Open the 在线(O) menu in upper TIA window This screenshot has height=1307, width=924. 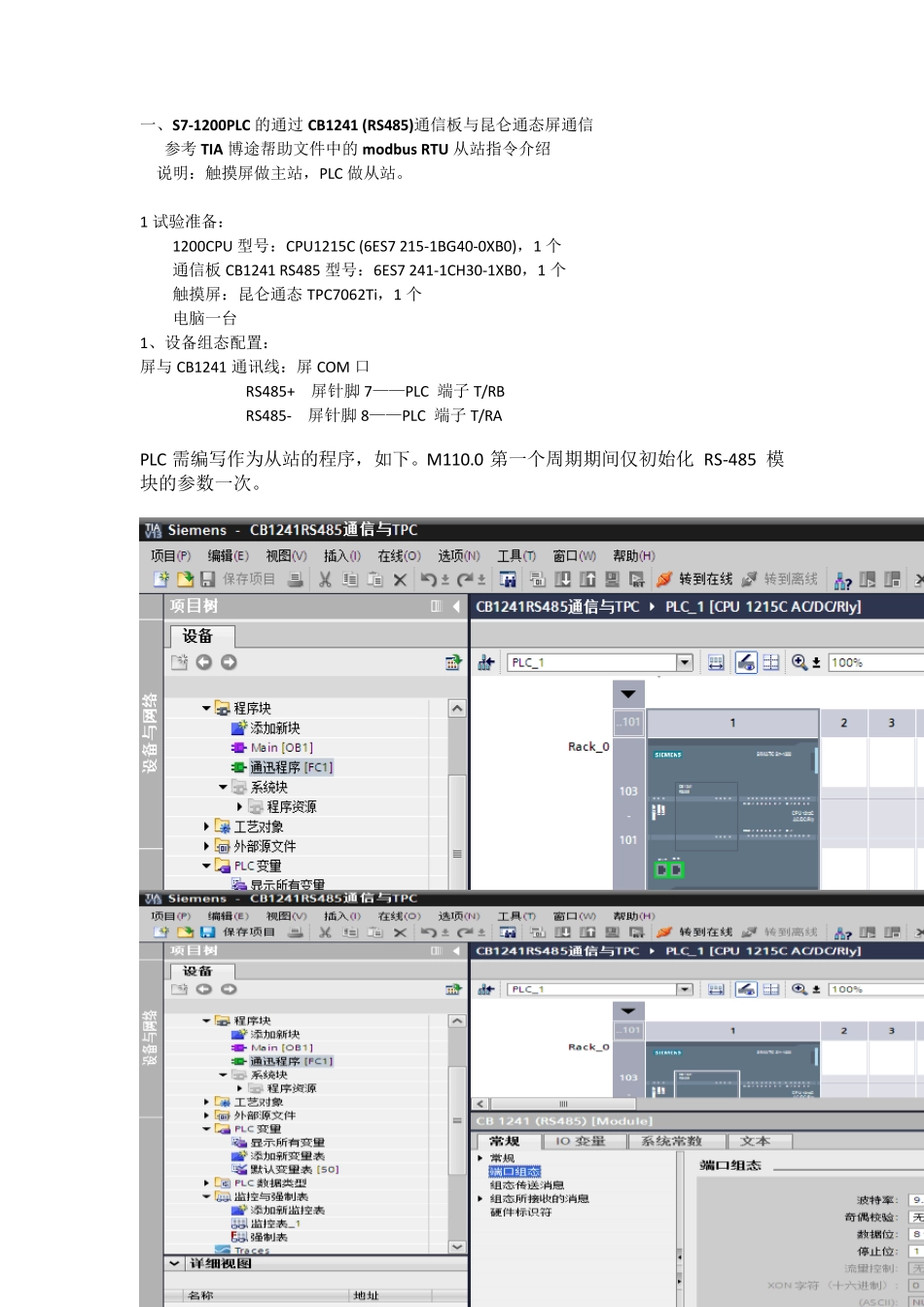pos(399,555)
